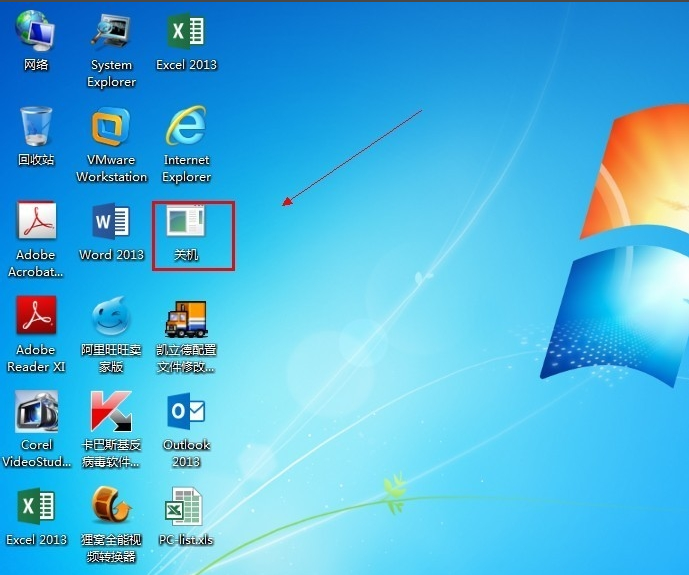The height and width of the screenshot is (575, 689).
Task: Launch System Explorer from the desktop
Action: coord(111,33)
